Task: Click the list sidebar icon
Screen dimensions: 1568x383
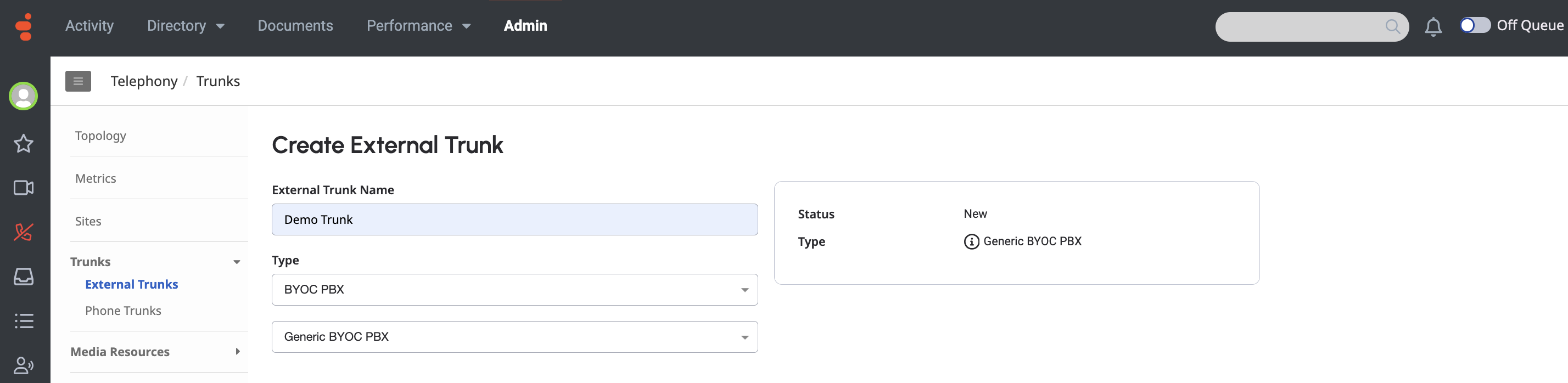Action: tap(23, 320)
